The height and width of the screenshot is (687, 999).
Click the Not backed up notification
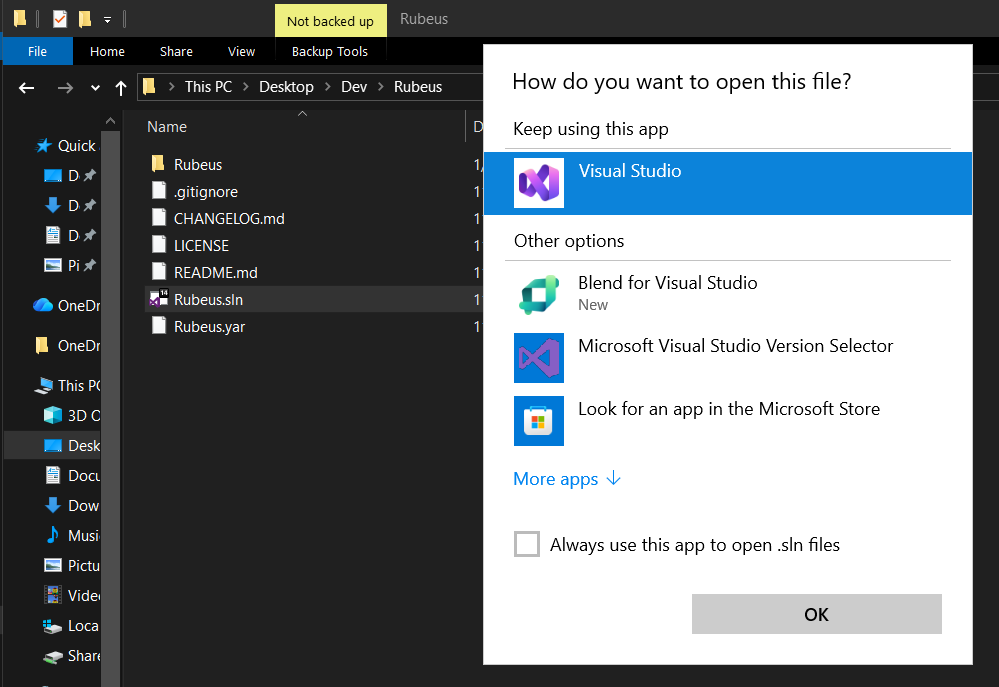(330, 19)
